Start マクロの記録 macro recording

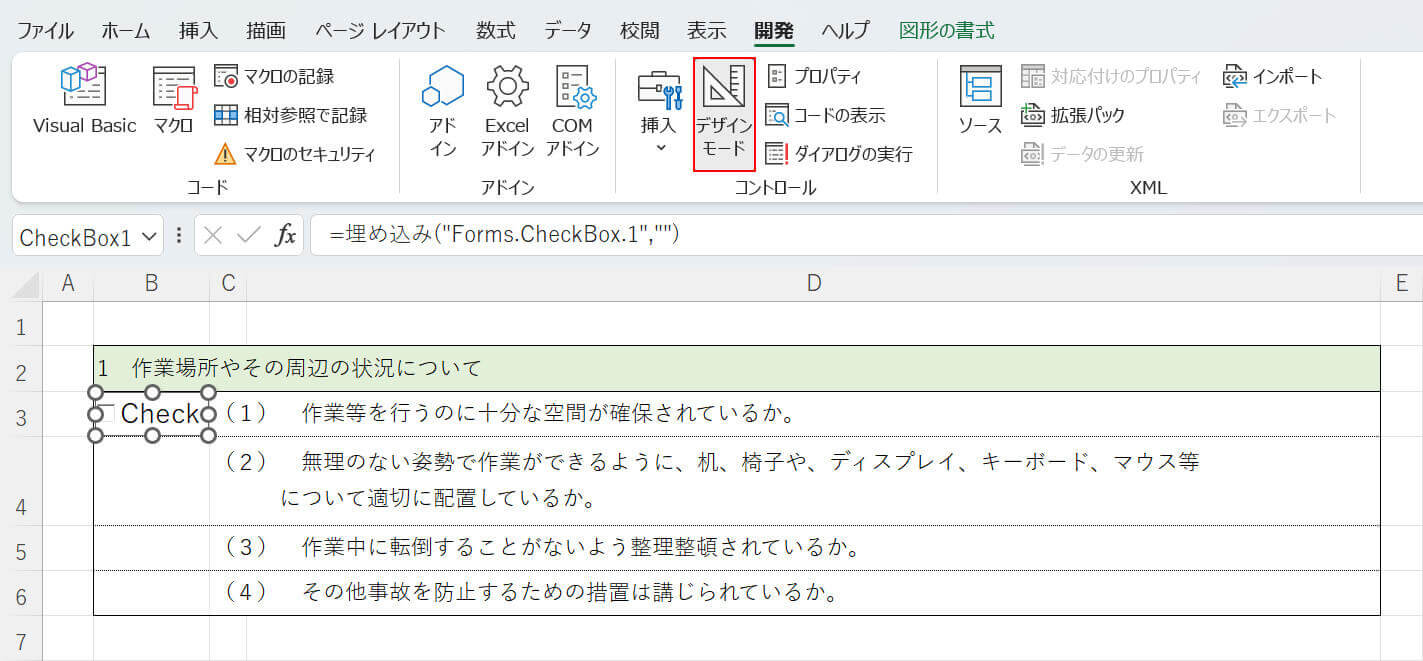click(x=275, y=76)
